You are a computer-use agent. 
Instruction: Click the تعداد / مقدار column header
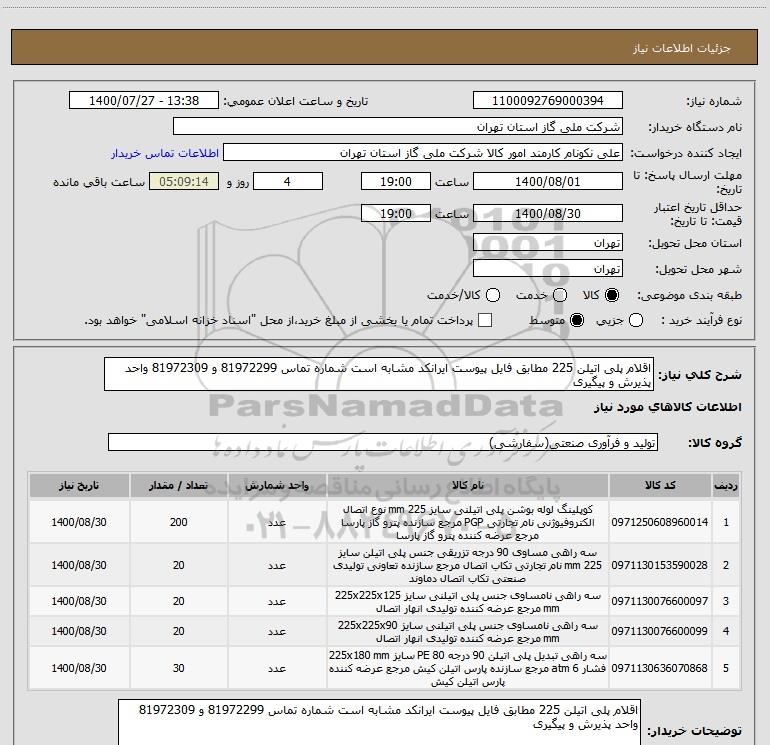[179, 486]
